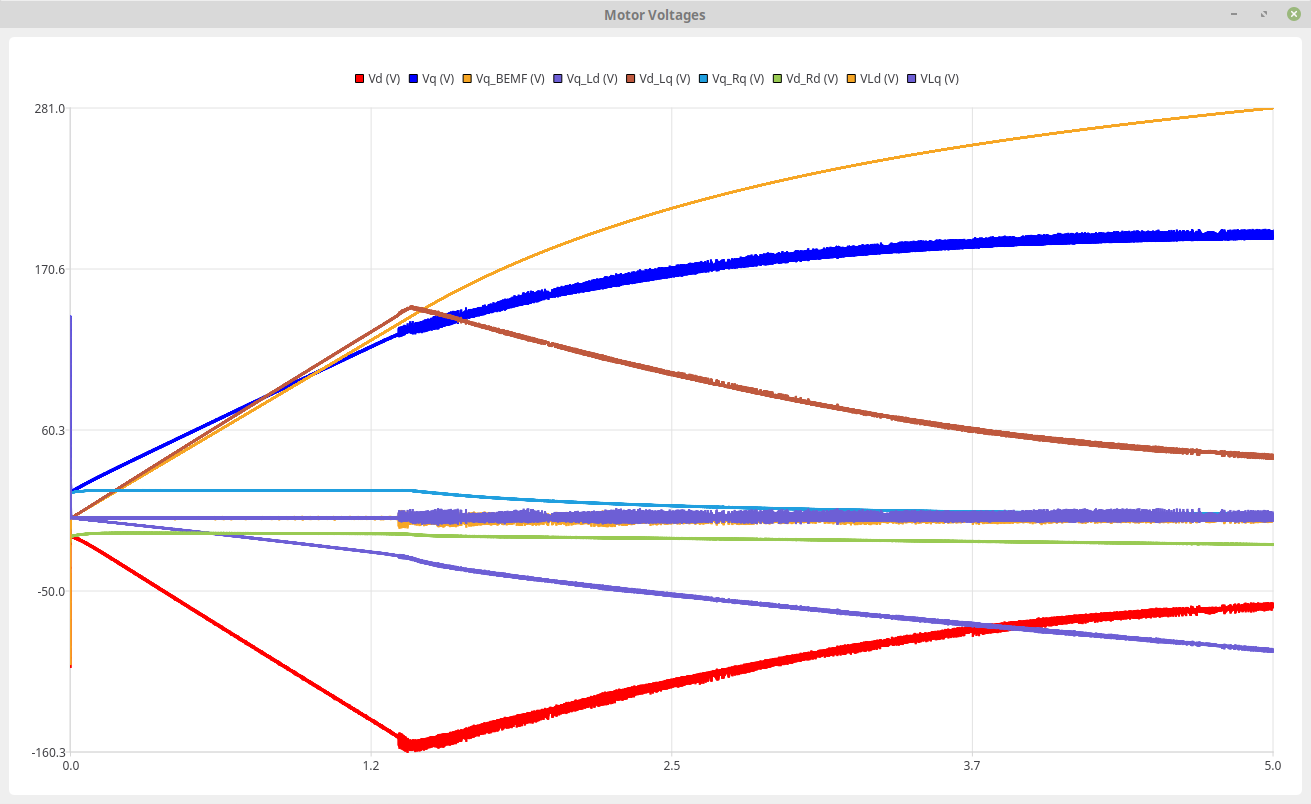Screen dimensions: 1311x804
Task: Click the cyan Vq_Rq (V) legend swatch
Action: point(735,79)
